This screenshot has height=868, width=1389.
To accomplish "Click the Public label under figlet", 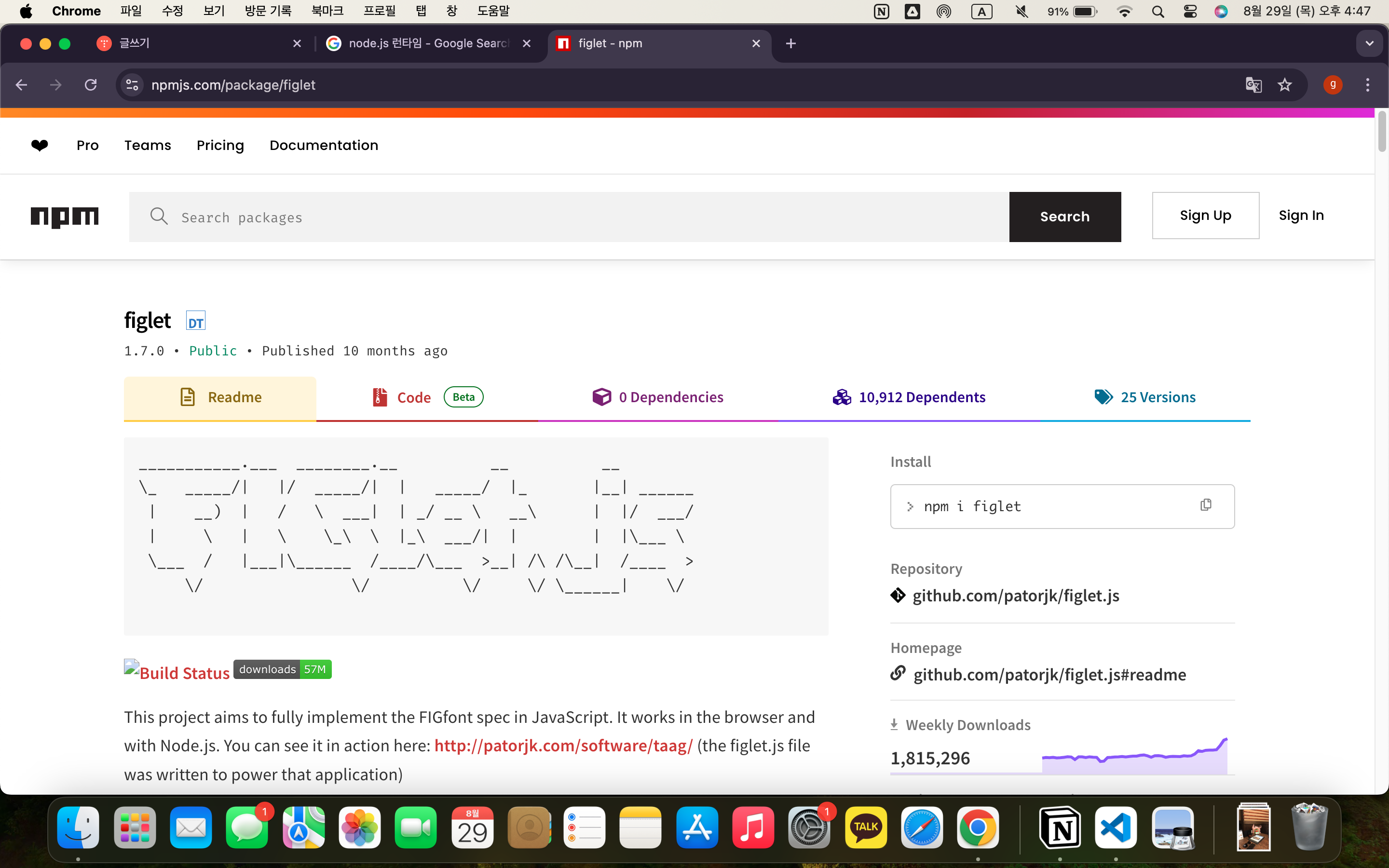I will (213, 351).
